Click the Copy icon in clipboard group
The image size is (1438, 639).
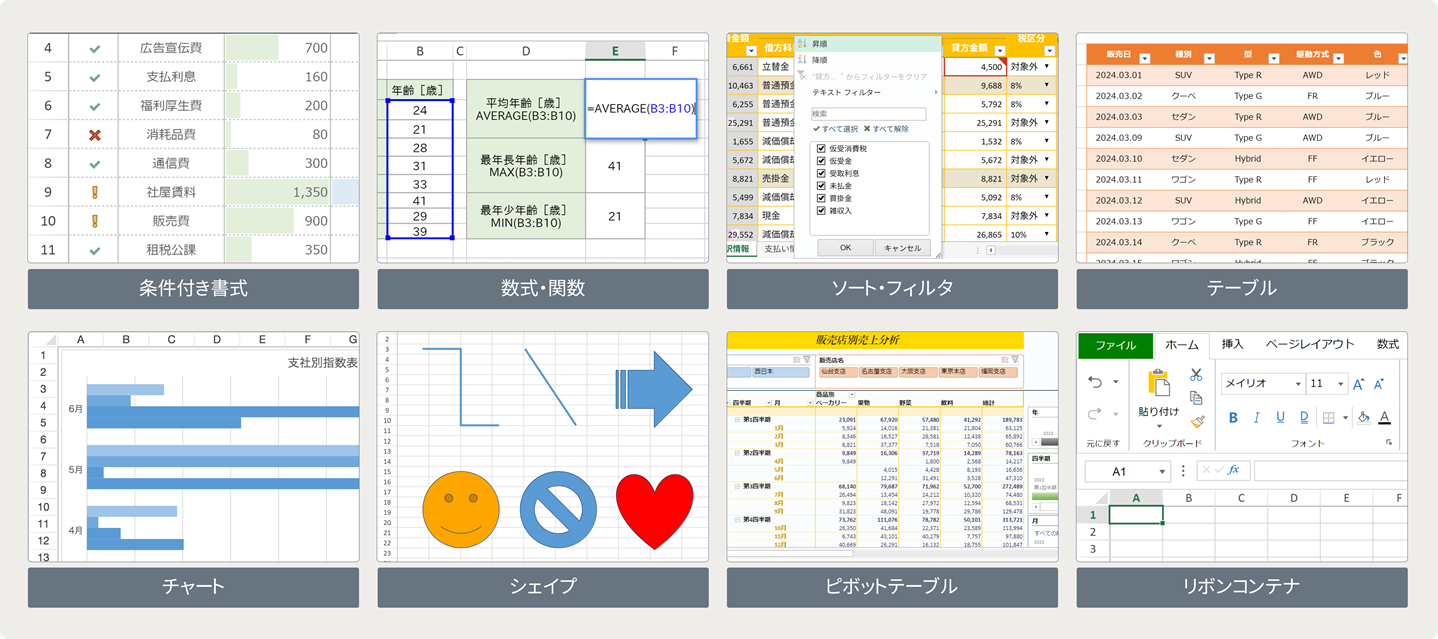(x=1196, y=400)
